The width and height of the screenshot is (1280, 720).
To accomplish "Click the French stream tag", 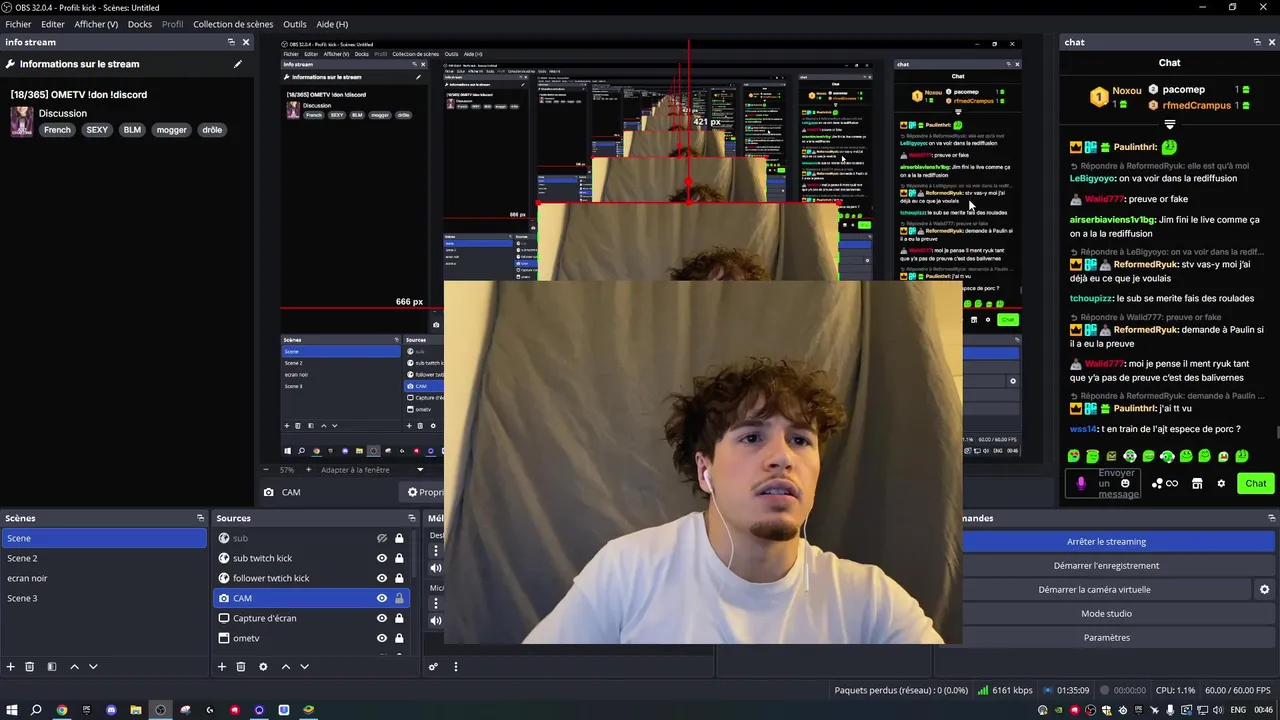I will coord(57,130).
